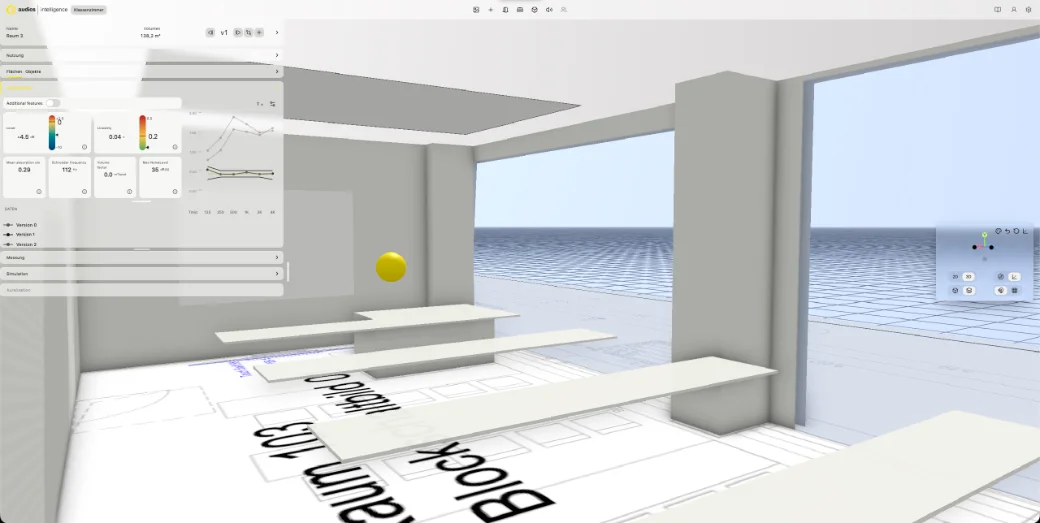Image resolution: width=1040 pixels, height=523 pixels.
Task: Switch view to 2D mode
Action: [955, 277]
